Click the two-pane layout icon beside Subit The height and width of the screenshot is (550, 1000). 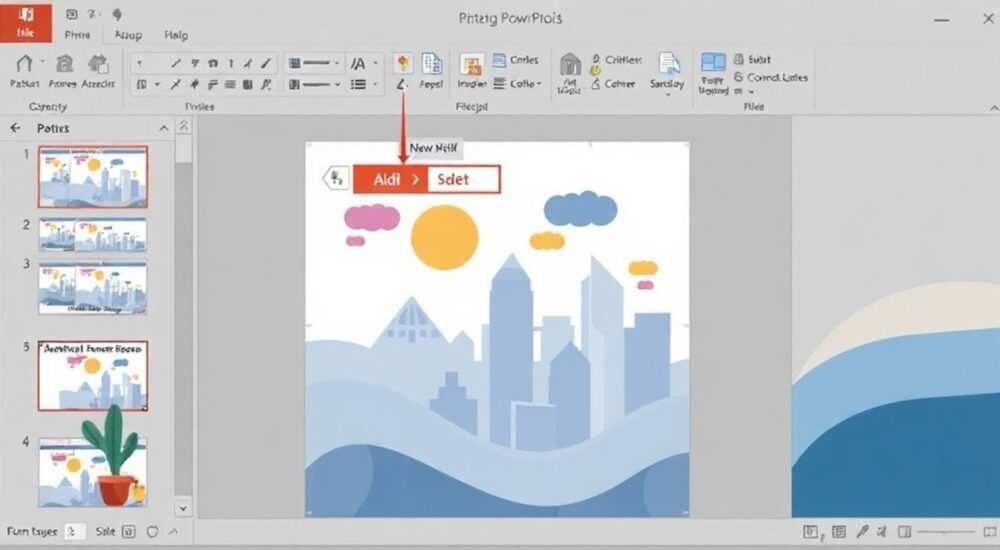click(713, 63)
